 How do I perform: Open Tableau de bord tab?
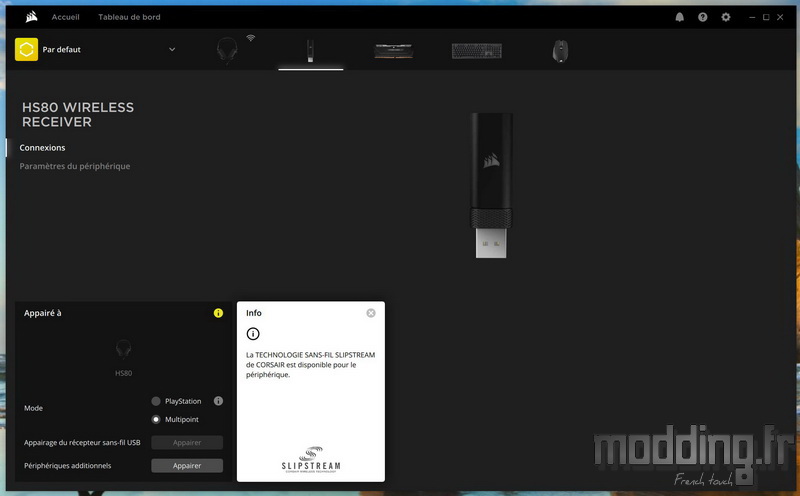point(129,17)
